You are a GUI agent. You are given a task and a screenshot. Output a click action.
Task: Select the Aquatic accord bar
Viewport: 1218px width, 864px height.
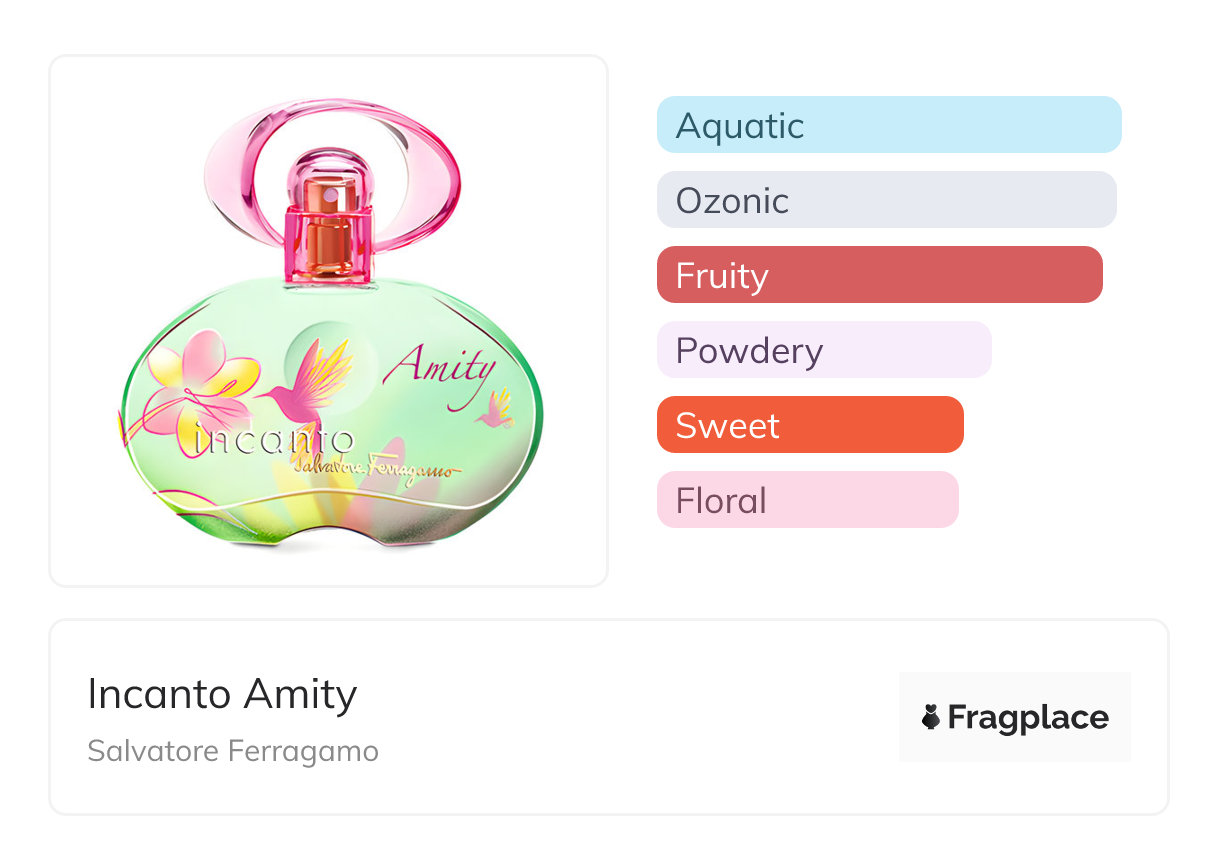tap(888, 125)
